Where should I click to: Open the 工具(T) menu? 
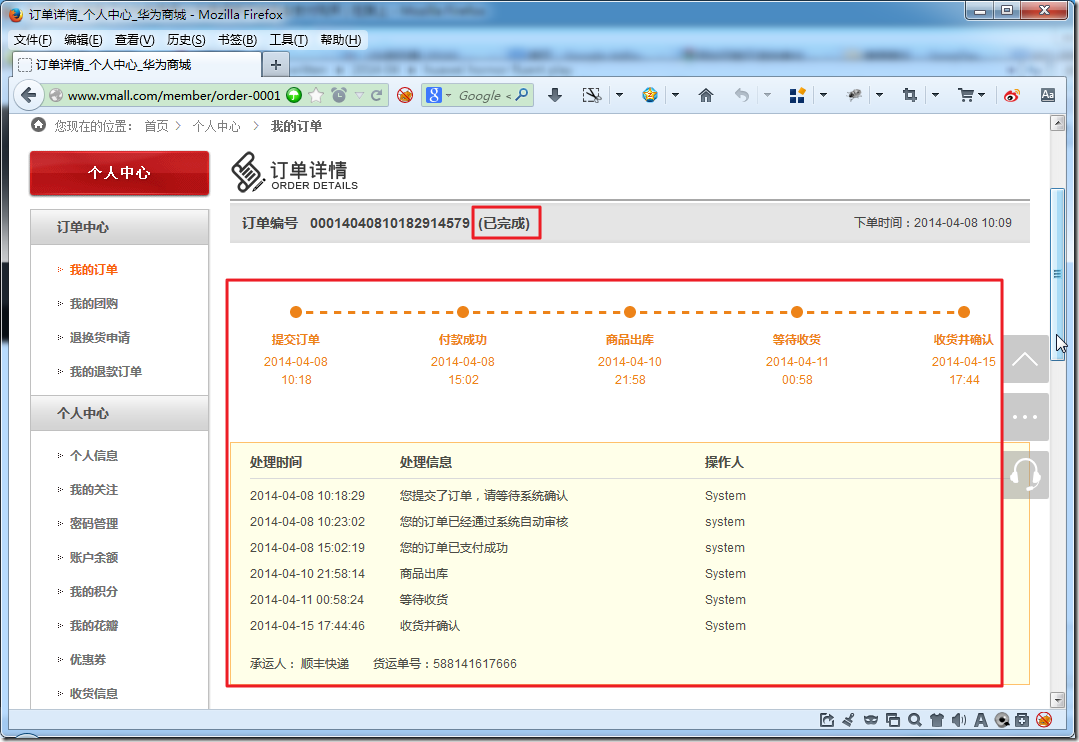288,40
